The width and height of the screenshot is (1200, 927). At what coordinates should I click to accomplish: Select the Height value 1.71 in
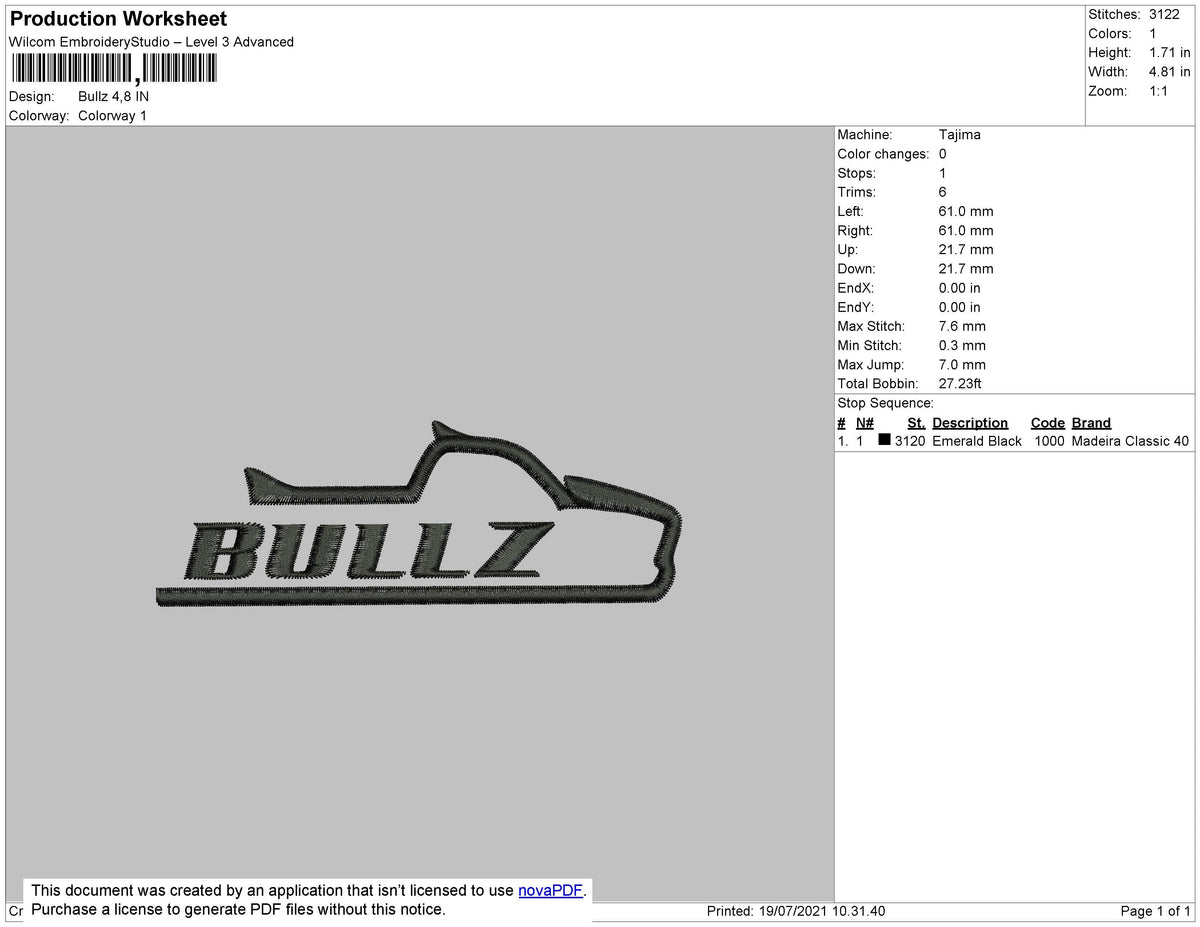(x=1170, y=53)
